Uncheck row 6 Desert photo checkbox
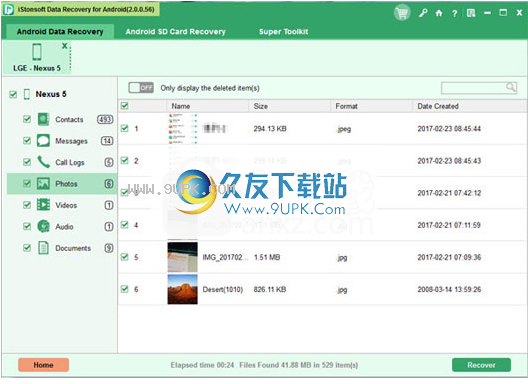 tap(125, 289)
